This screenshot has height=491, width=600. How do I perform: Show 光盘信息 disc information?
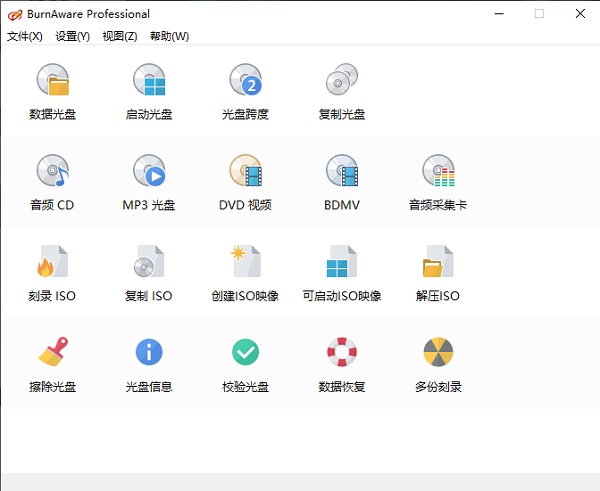tap(149, 353)
